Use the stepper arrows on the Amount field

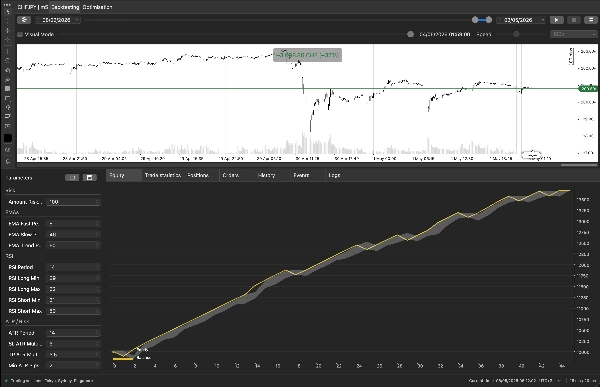[x=98, y=202]
